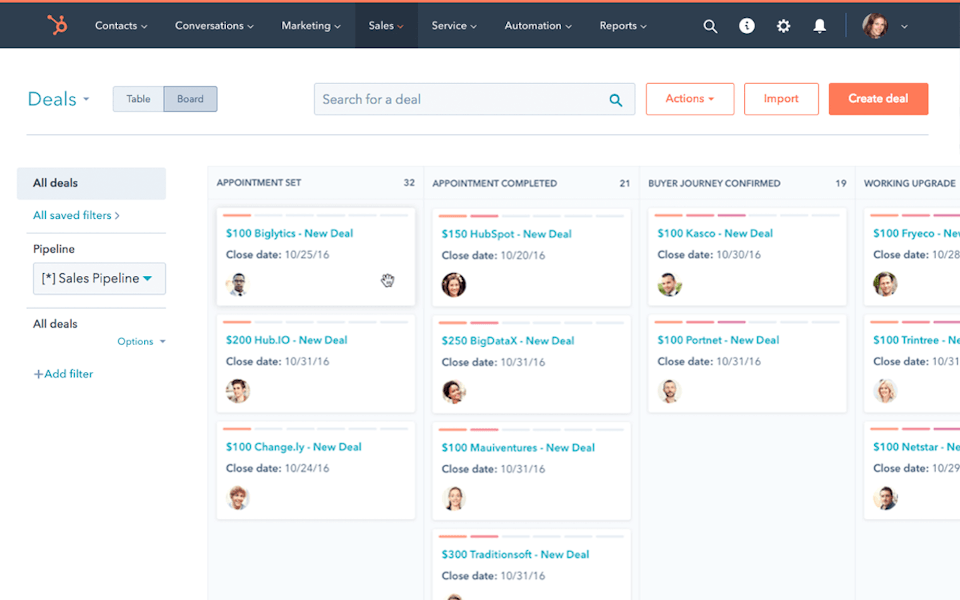The image size is (960, 600).
Task: Open $150 HubSpot - New Deal
Action: coord(506,234)
